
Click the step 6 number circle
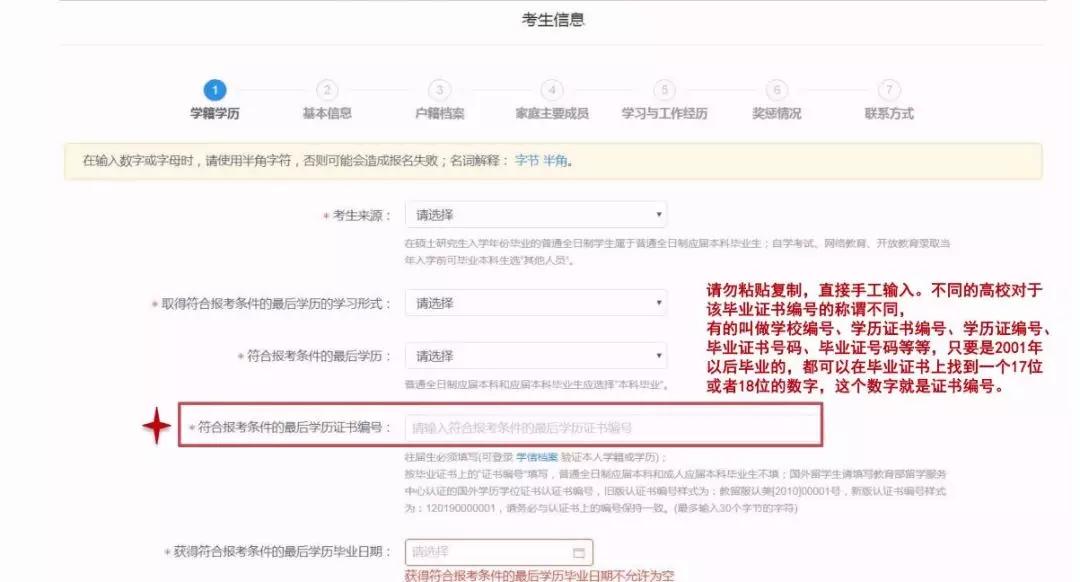777,90
